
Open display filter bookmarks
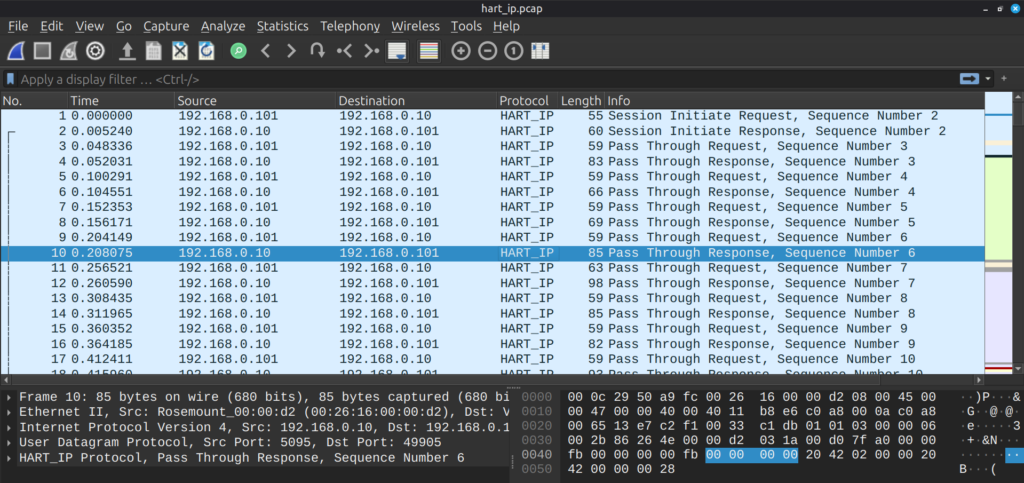coord(10,80)
